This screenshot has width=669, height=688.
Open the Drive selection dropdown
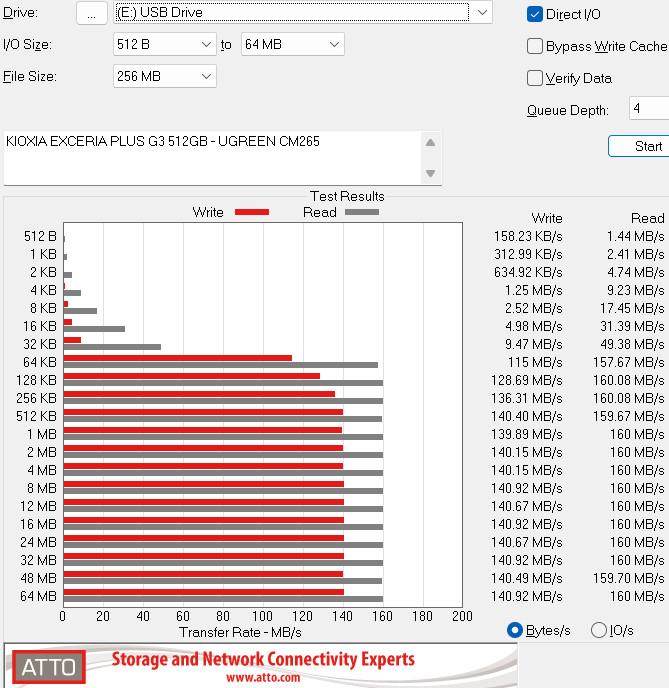point(482,13)
